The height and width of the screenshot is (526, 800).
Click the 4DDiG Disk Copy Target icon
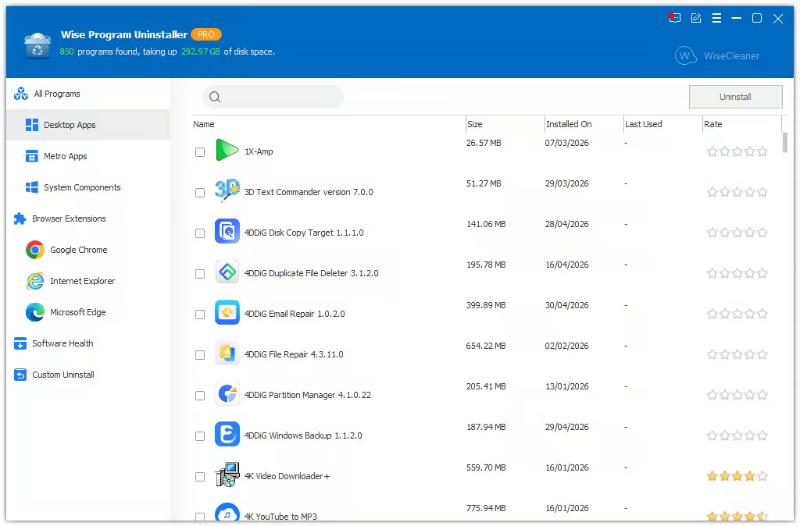[227, 232]
